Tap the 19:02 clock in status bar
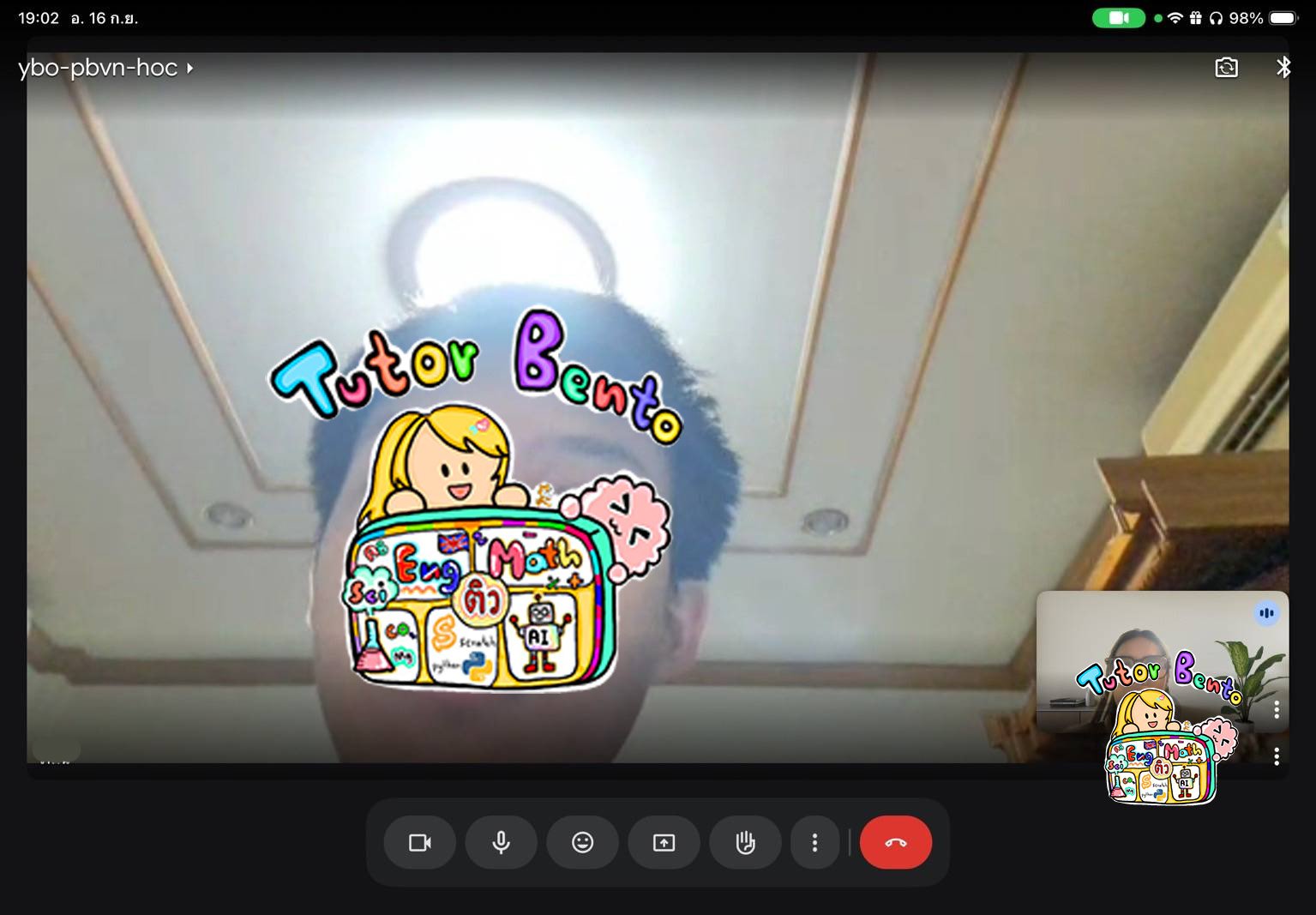Image resolution: width=1316 pixels, height=915 pixels. point(39,18)
